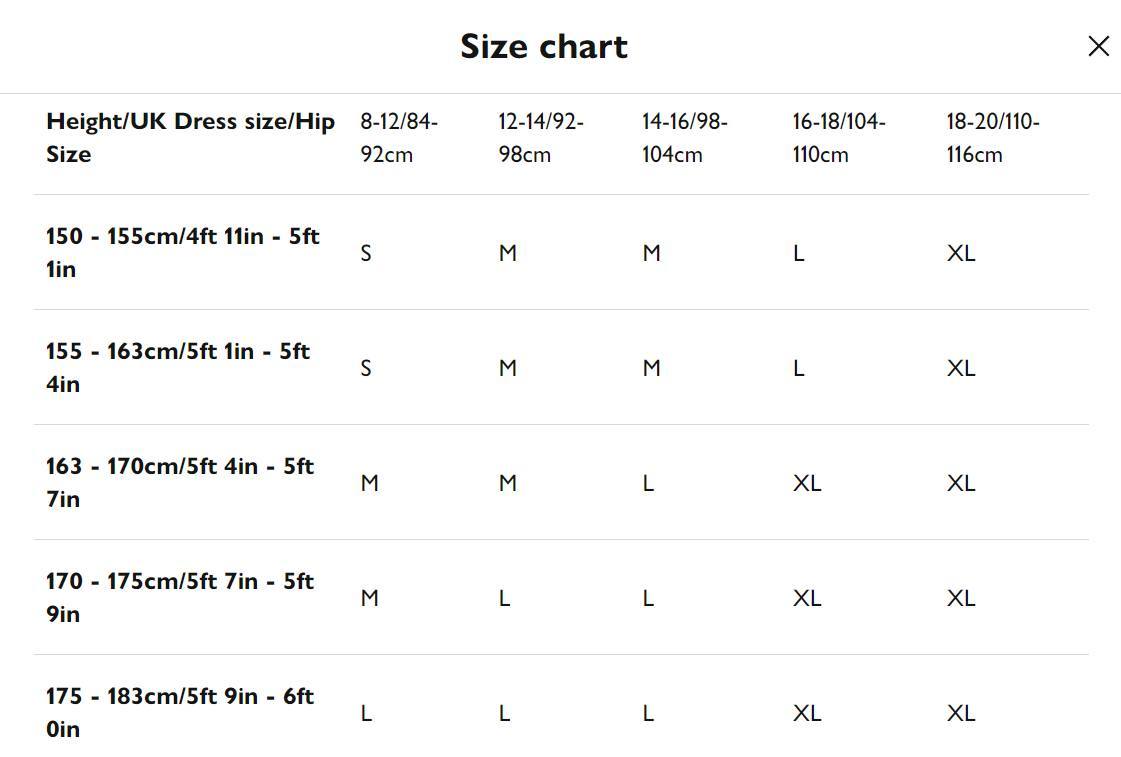The width and height of the screenshot is (1121, 757).
Task: Click L under 12-14 in 175 - 183cm row
Action: 505,713
